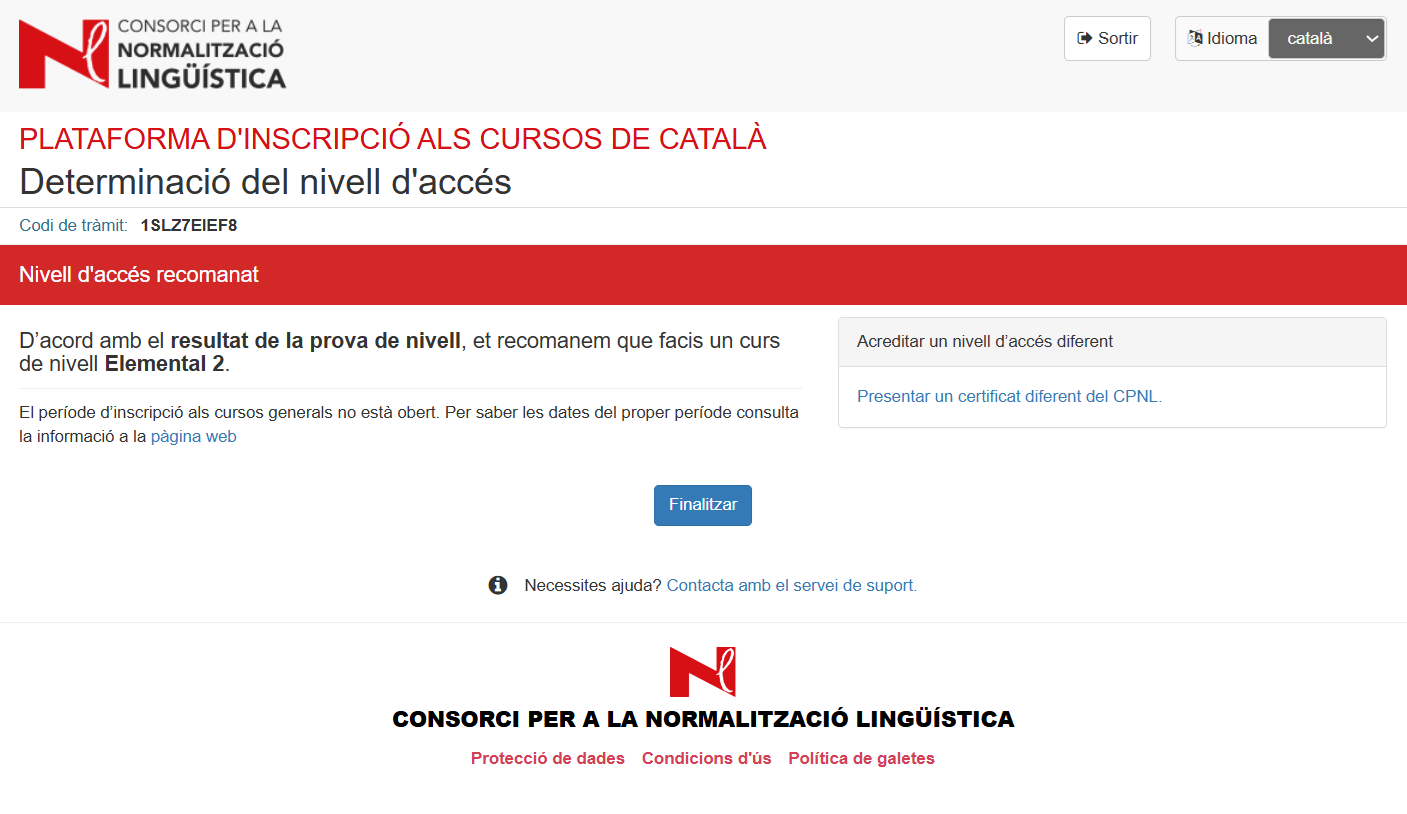Image resolution: width=1407 pixels, height=814 pixels.
Task: Click the red platform title heading
Action: (x=392, y=139)
